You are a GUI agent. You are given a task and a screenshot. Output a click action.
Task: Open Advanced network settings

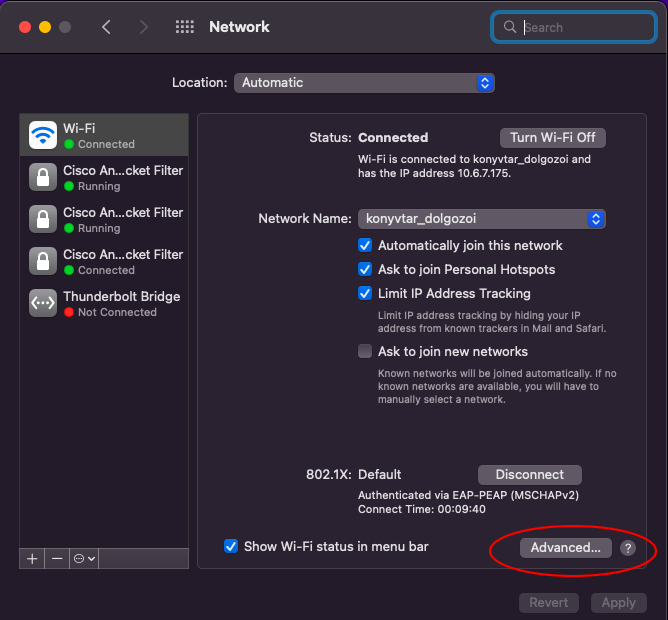pos(565,547)
